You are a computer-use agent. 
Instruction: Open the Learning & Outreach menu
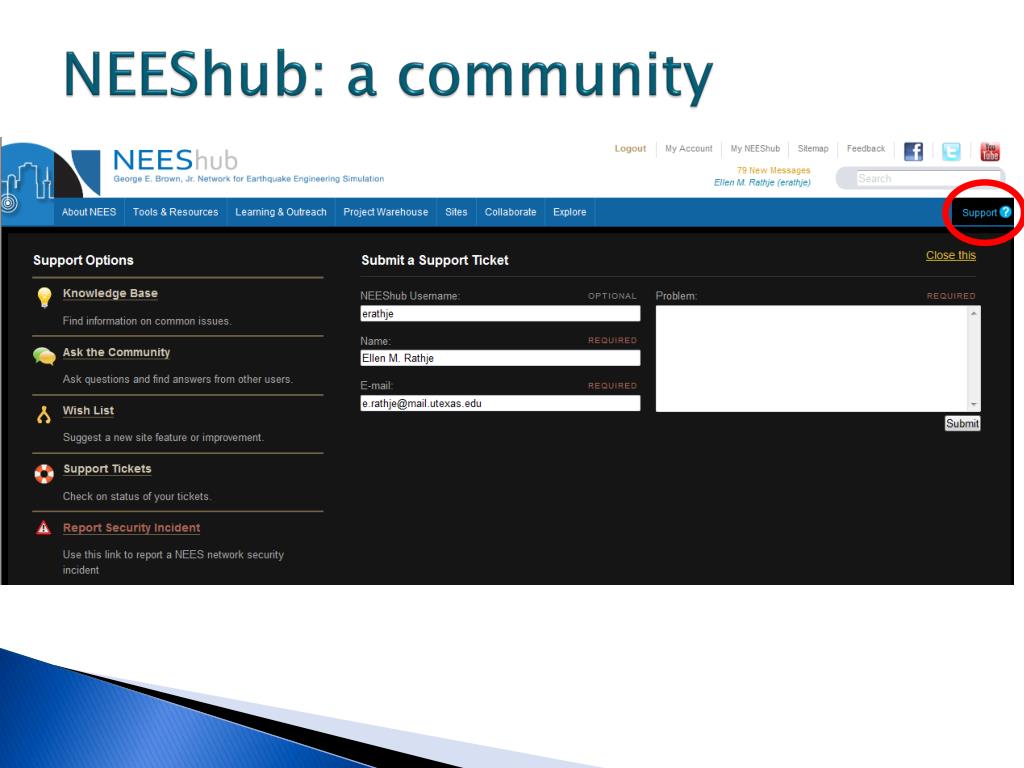281,212
